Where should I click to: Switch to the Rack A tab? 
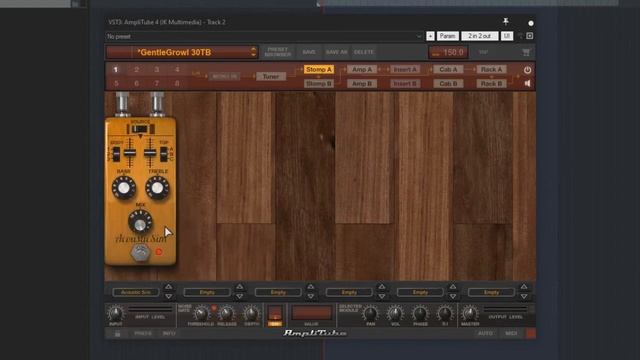[491, 69]
